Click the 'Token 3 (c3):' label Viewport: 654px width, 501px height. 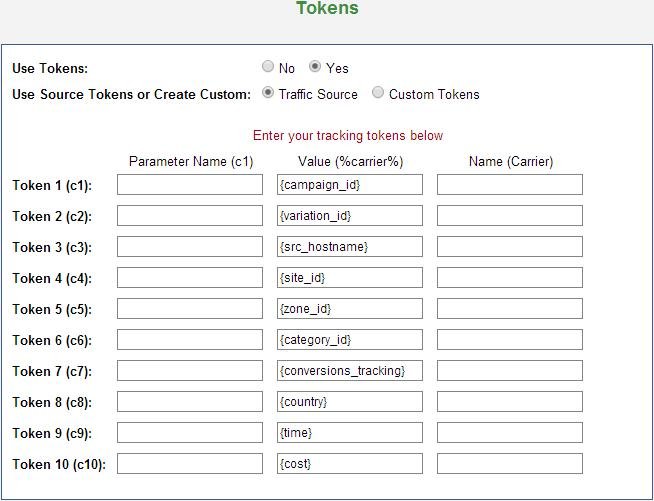pyautogui.click(x=52, y=247)
